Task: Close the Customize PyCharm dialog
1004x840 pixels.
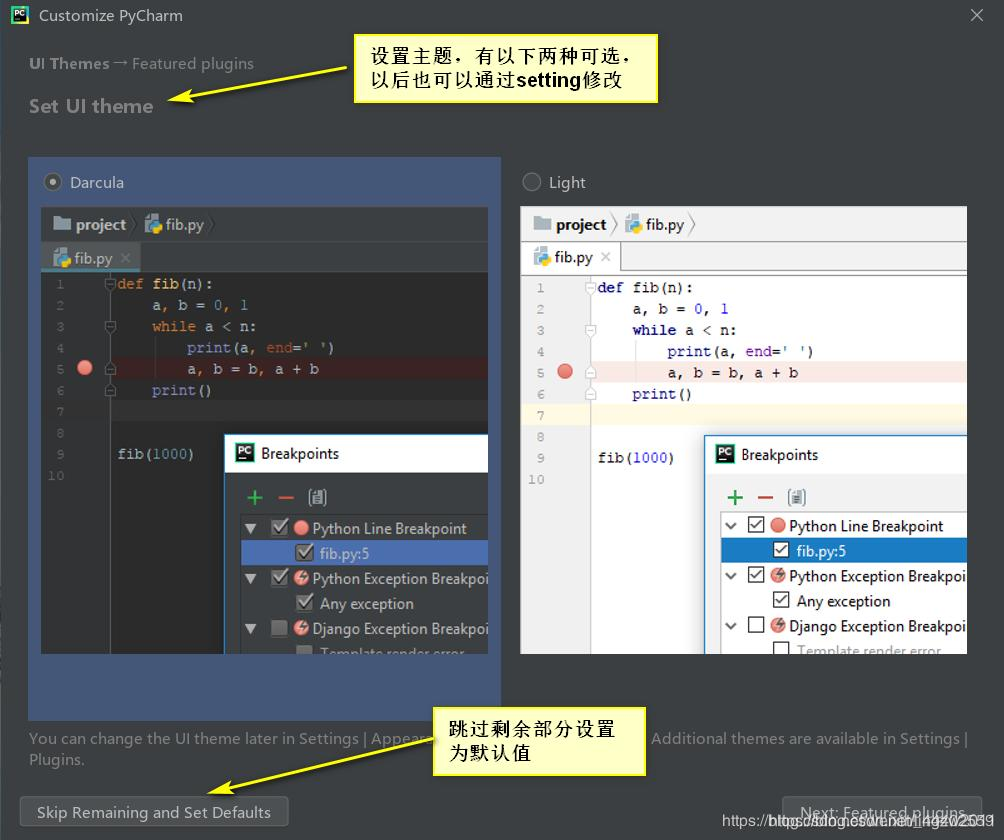Action: 976,15
